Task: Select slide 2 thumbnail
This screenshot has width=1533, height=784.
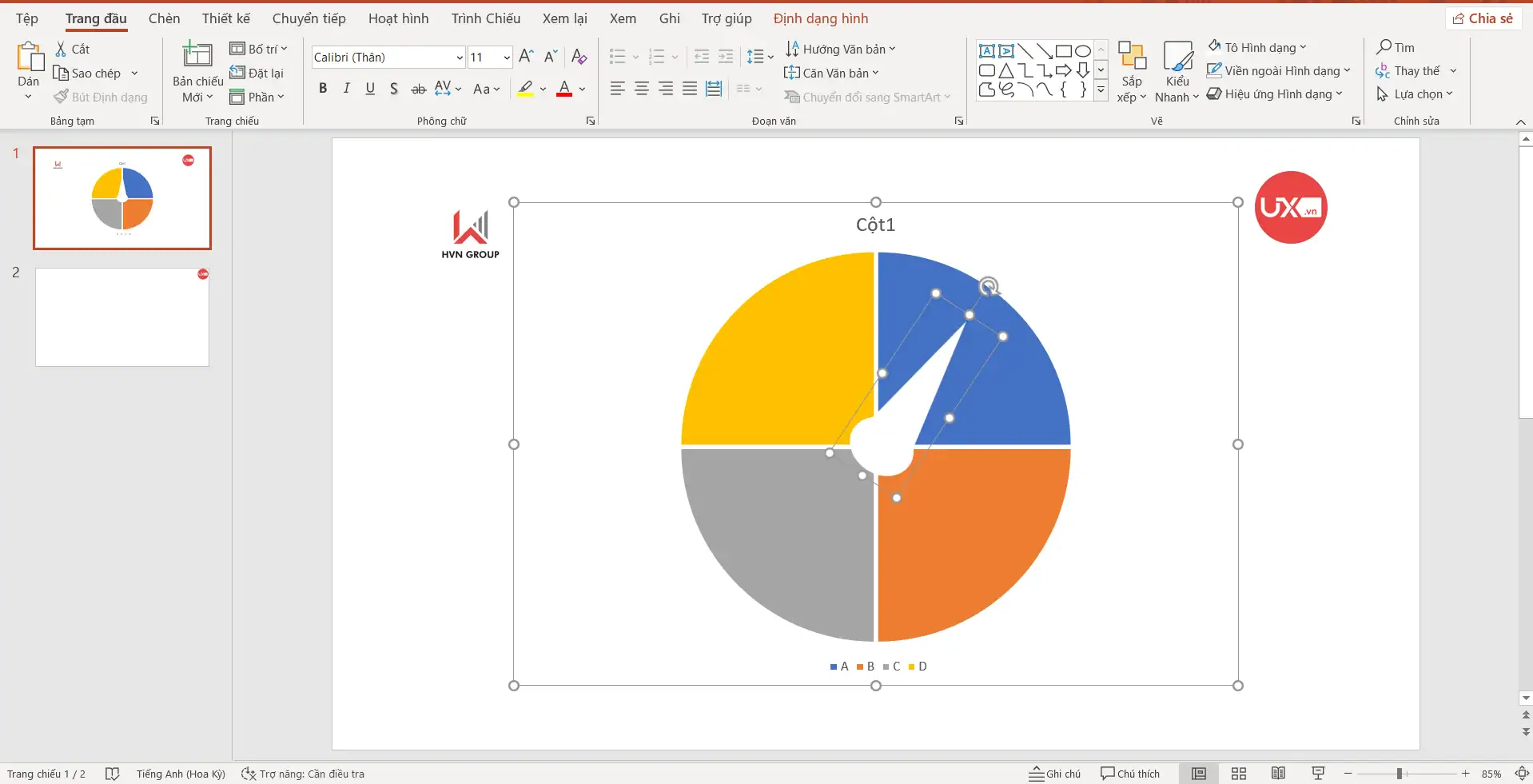Action: click(122, 317)
